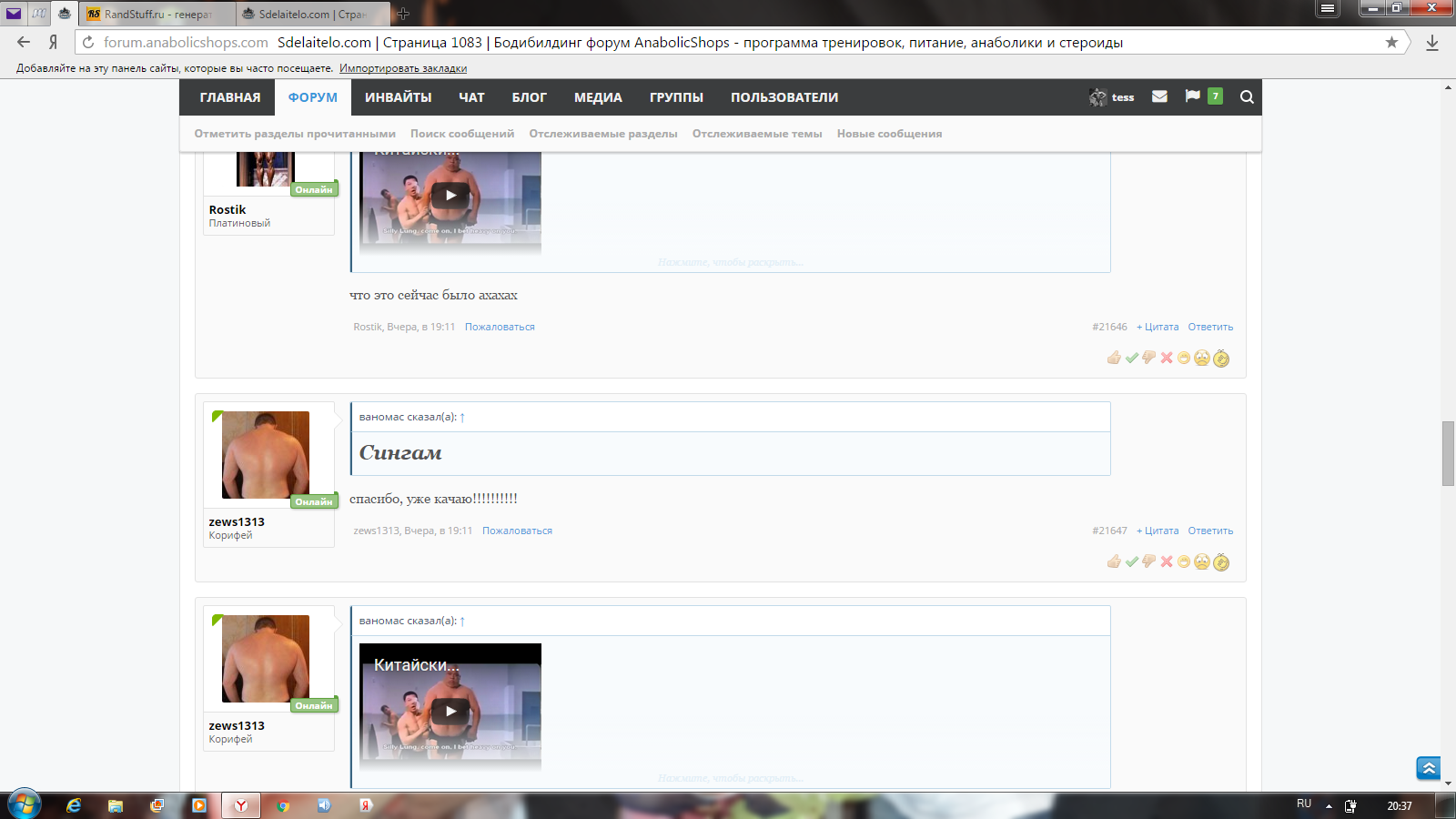Open the alerts flag with 7 notifications
This screenshot has width=1456, height=819.
1203,96
